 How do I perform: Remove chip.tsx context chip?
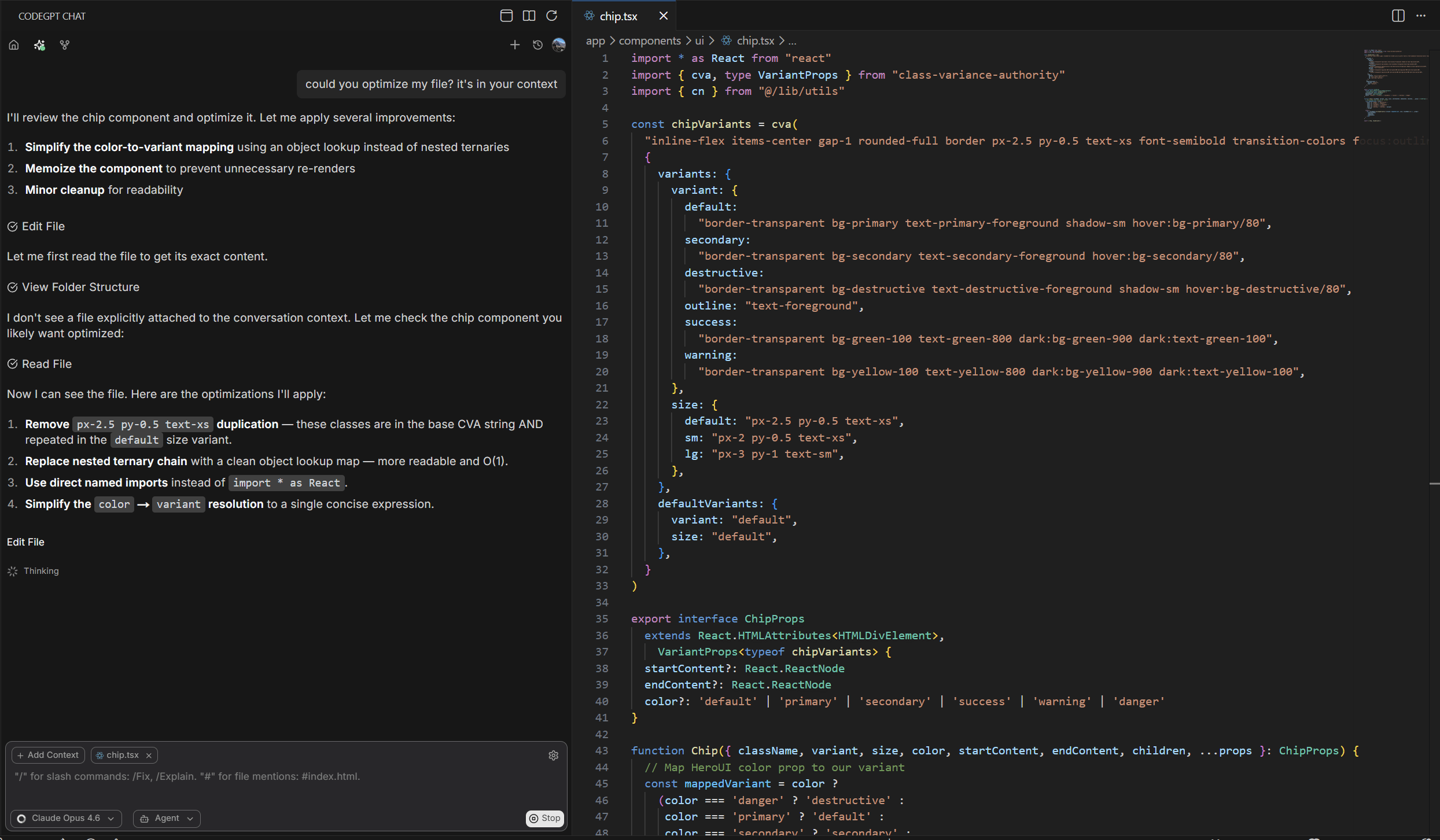point(149,756)
